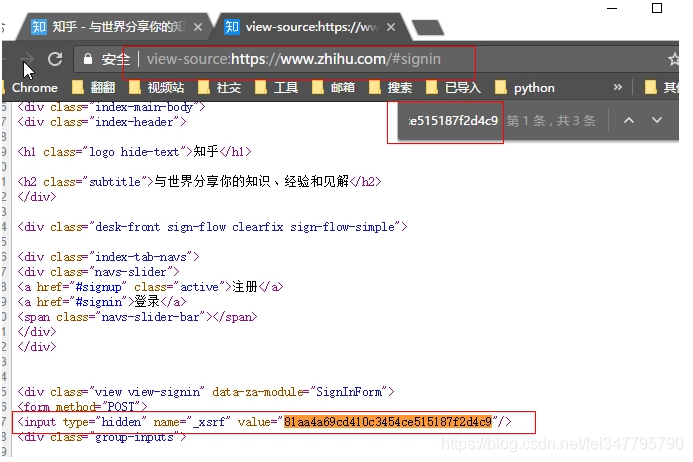Open the python bookmark folder
This screenshot has height=462, width=693.
[525, 88]
